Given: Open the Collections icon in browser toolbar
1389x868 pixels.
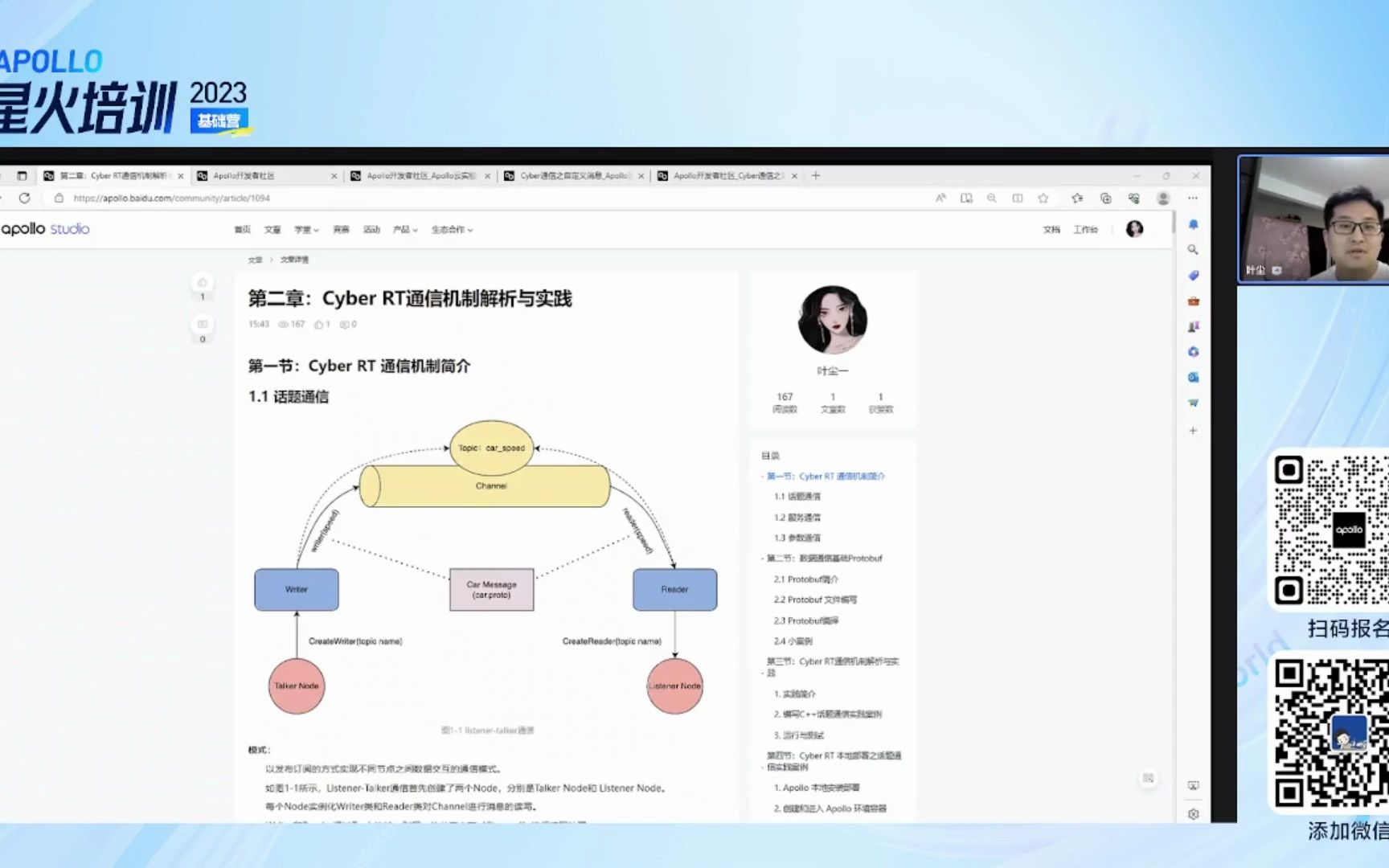Looking at the screenshot, I should (x=1106, y=198).
